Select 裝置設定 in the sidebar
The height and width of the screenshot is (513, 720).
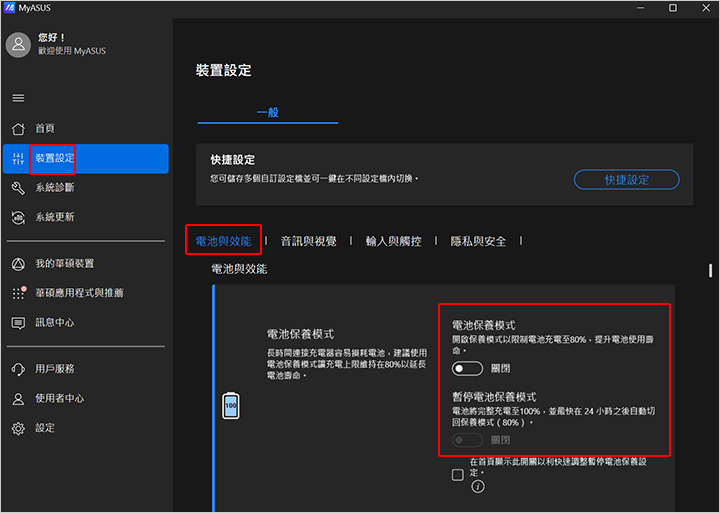tap(86, 158)
